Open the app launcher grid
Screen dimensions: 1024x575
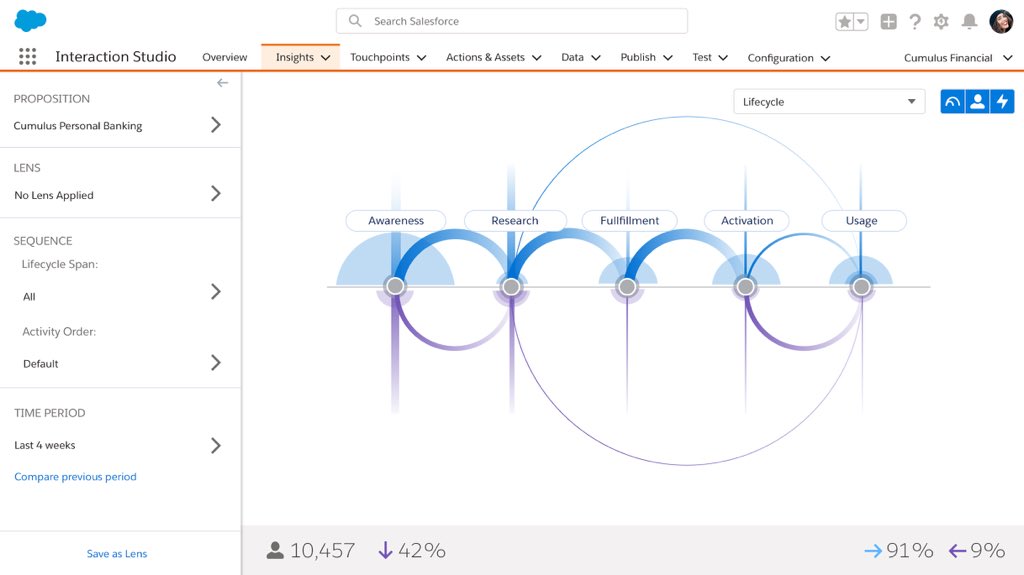click(x=27, y=57)
